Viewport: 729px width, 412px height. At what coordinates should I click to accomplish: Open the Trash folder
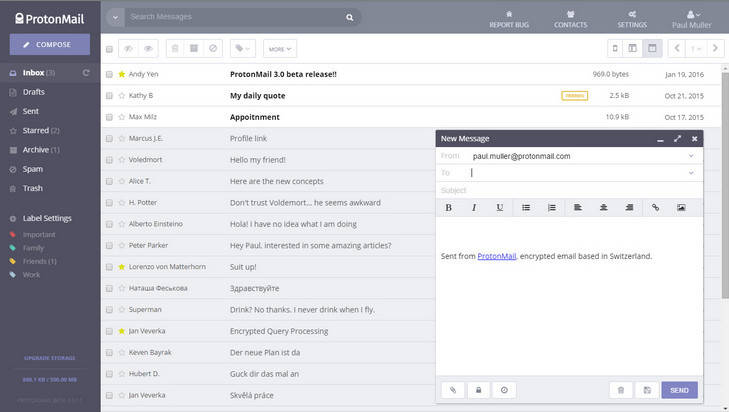pos(33,188)
